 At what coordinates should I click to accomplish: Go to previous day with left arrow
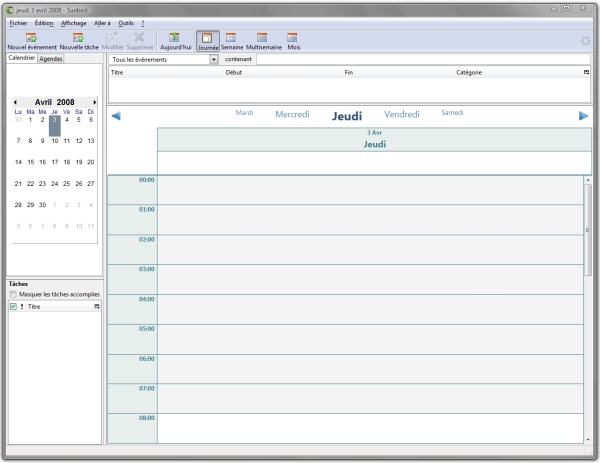(116, 116)
